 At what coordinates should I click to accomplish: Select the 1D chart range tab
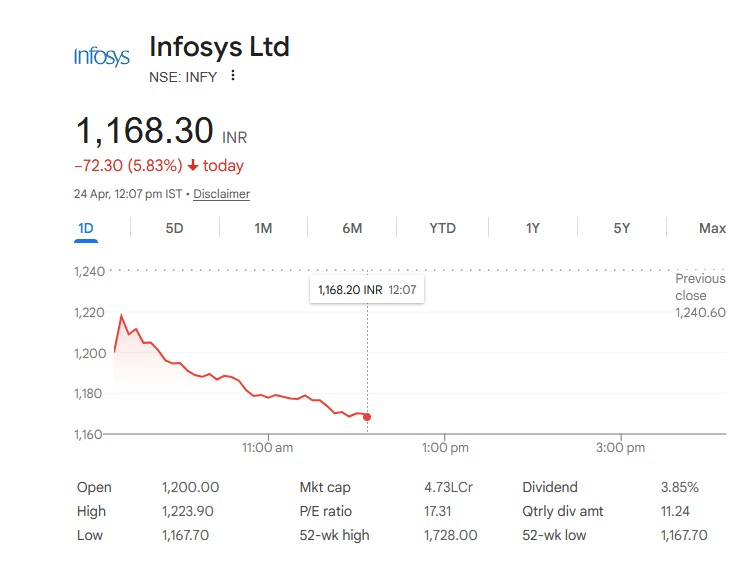click(86, 228)
